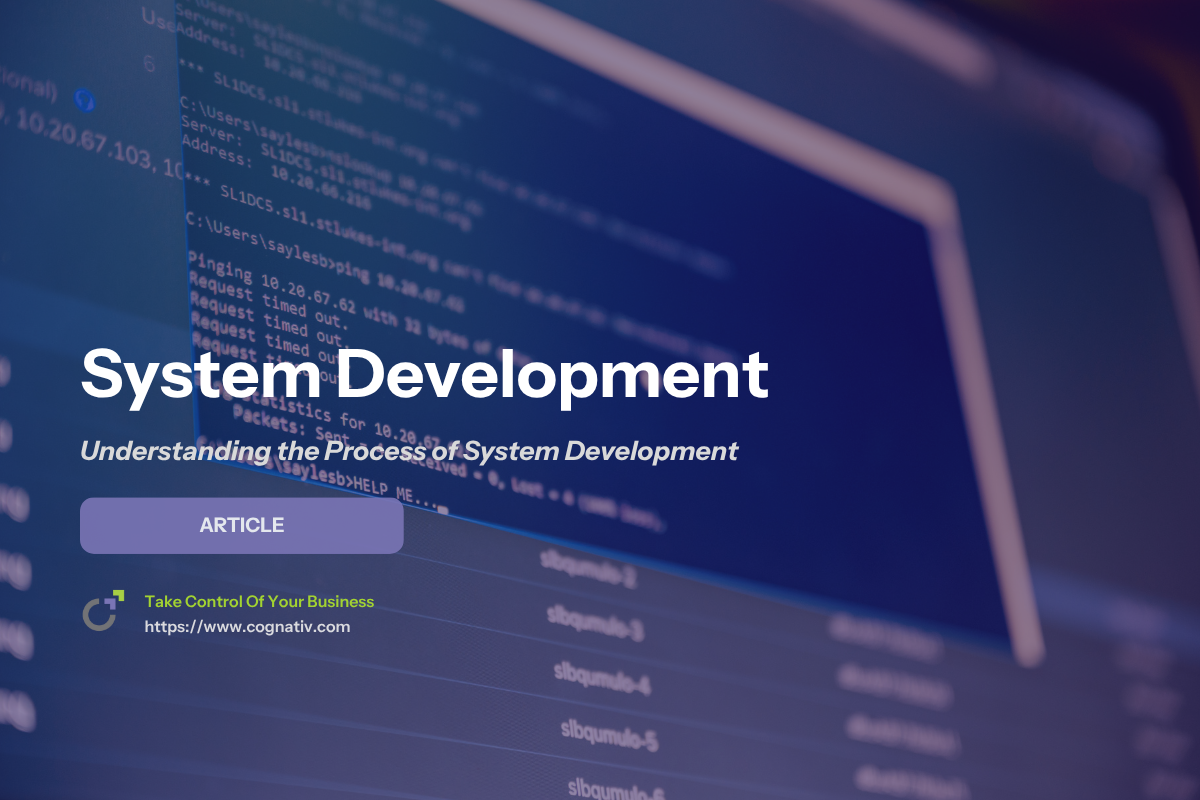Viewport: 1200px width, 800px height.
Task: Click the ARTICLE button
Action: click(241, 525)
